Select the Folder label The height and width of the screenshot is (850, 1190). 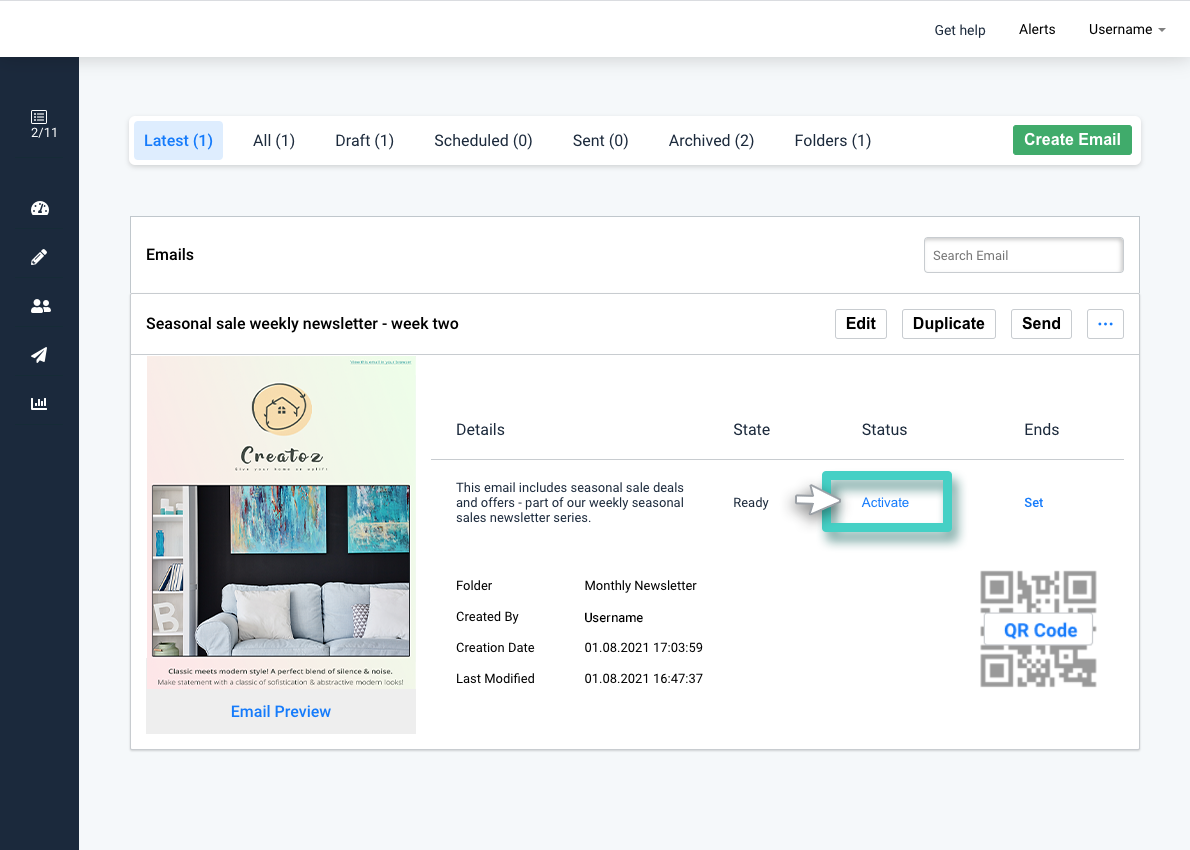click(x=474, y=586)
